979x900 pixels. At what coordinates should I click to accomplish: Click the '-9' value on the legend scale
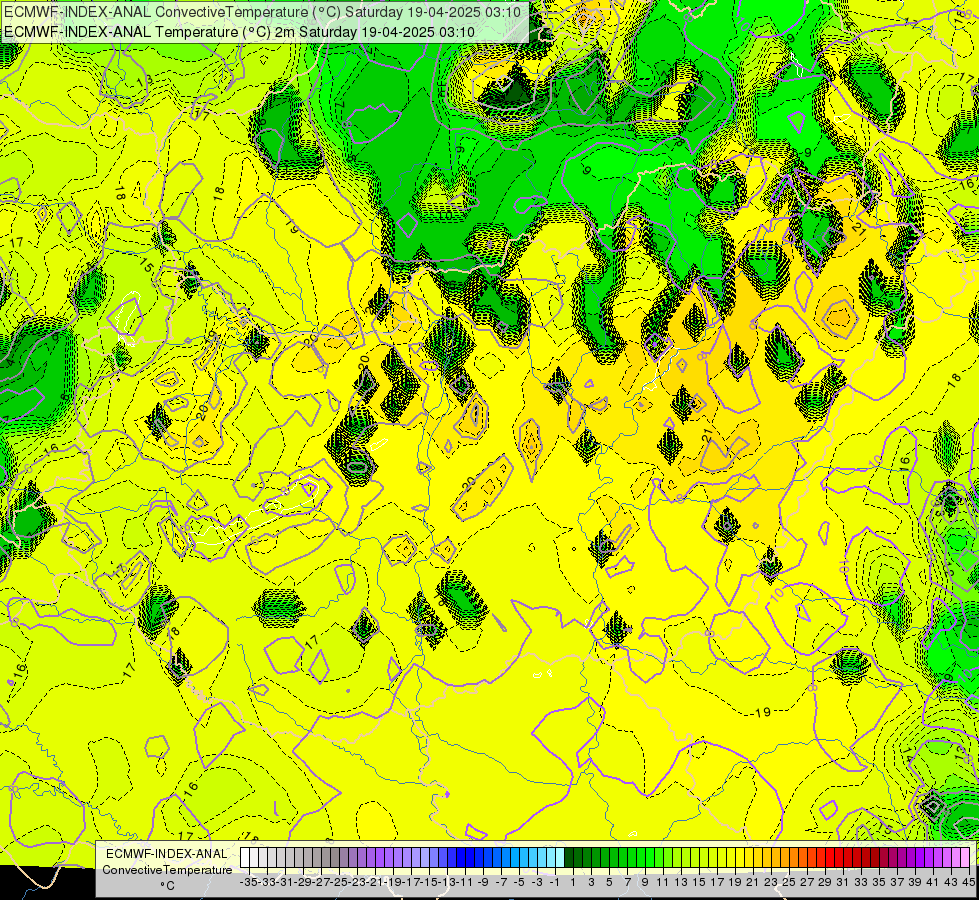tap(483, 882)
